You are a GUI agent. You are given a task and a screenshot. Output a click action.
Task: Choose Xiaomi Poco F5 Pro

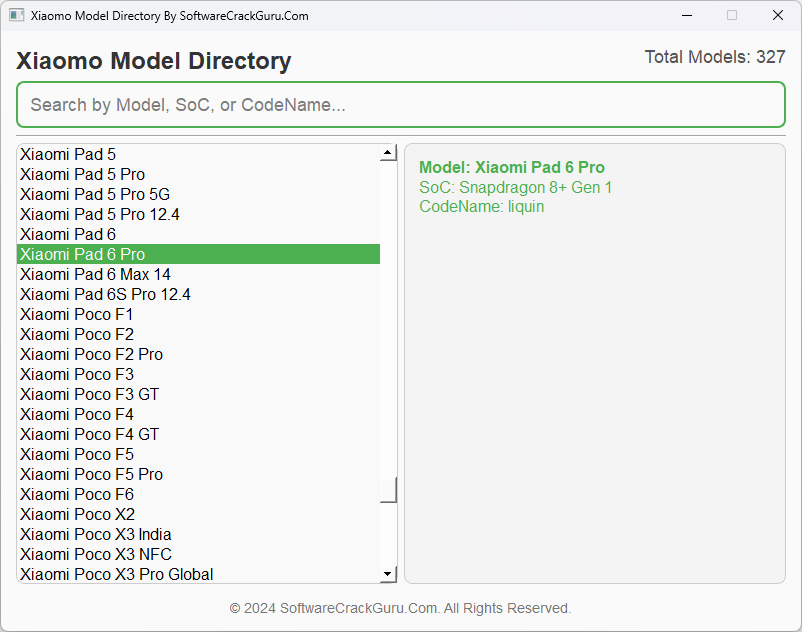coord(91,474)
